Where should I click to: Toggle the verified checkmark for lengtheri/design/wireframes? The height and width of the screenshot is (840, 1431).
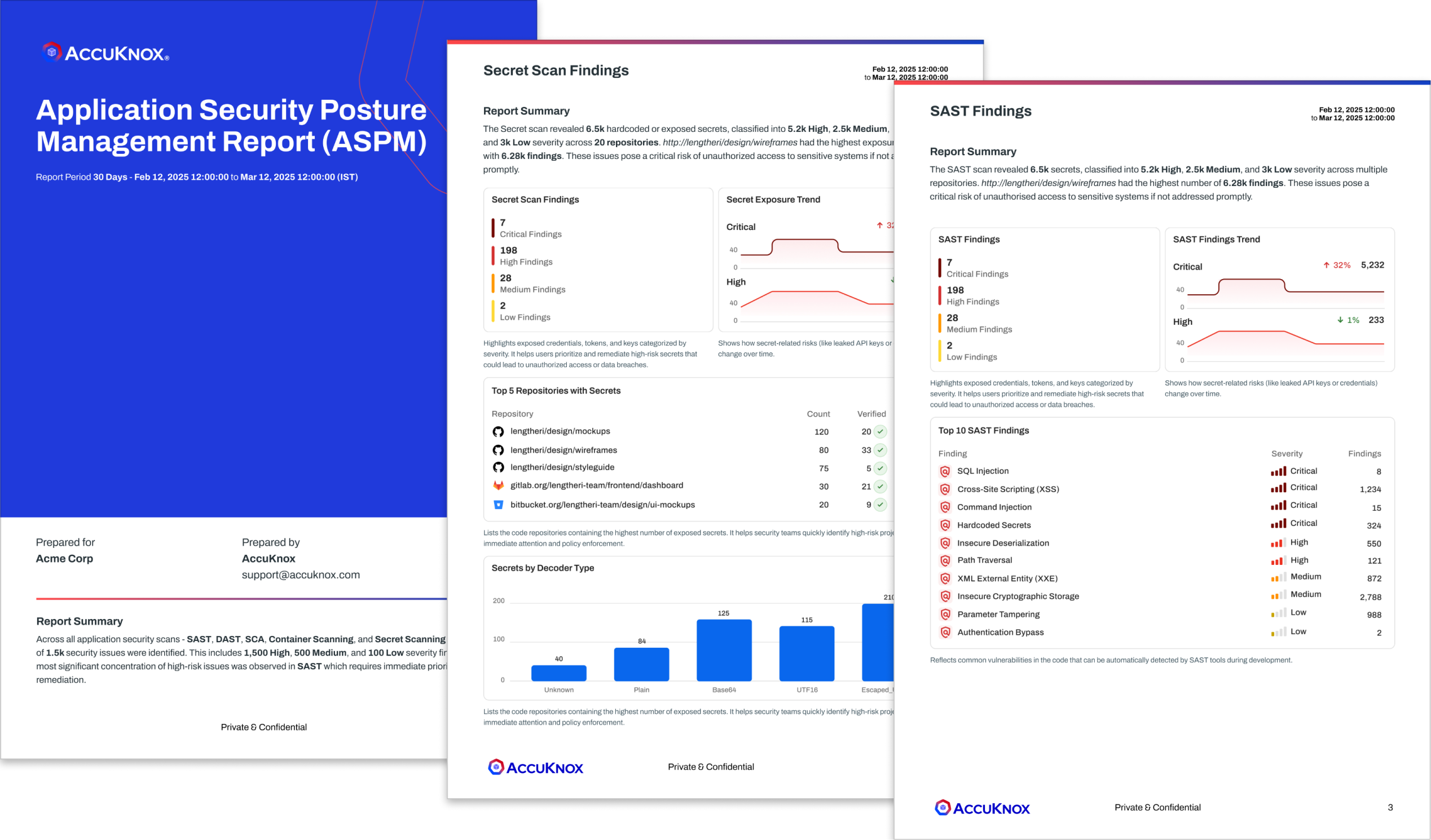pos(879,449)
